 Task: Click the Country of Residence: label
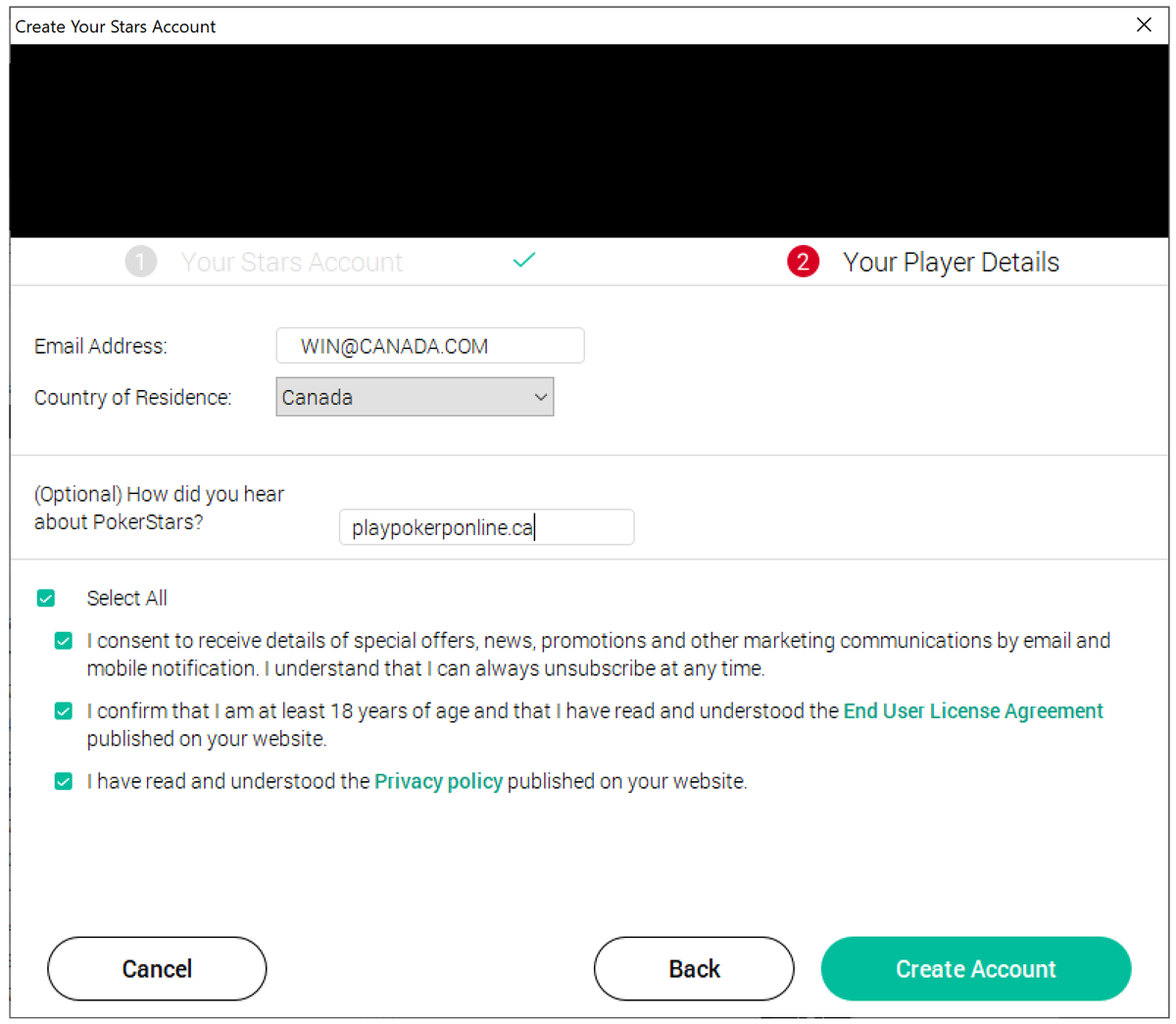coord(133,397)
